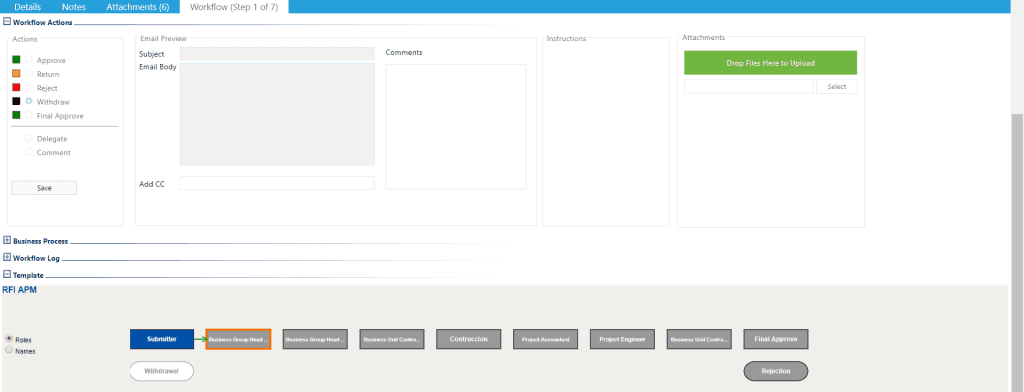Click the black swatch beside Withdraw
1024x392 pixels.
click(x=16, y=101)
